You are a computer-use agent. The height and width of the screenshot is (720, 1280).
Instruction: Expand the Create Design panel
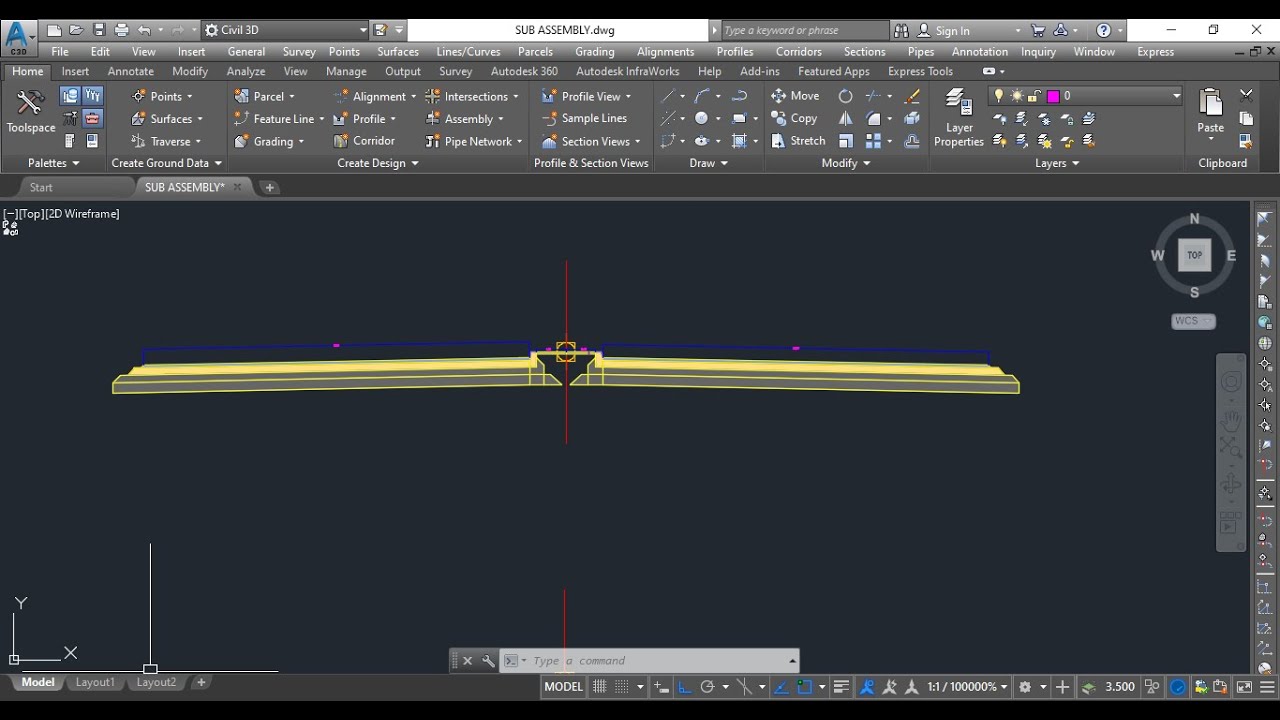click(378, 163)
